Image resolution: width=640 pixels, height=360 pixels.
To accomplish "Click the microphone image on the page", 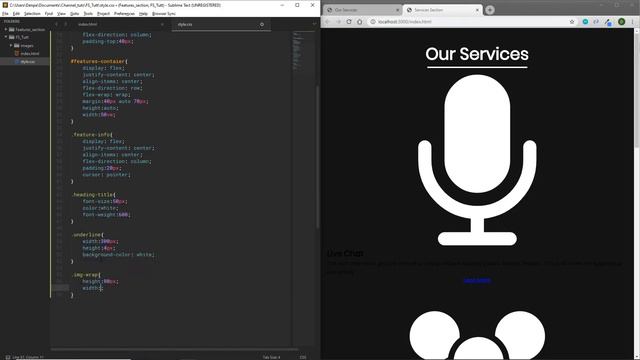I will pos(477,160).
